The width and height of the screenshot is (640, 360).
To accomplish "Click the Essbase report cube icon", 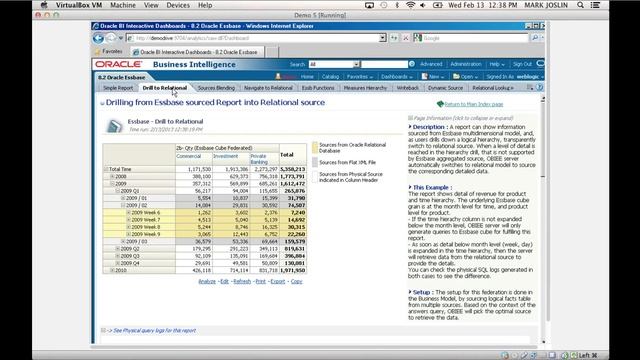I will click(114, 125).
